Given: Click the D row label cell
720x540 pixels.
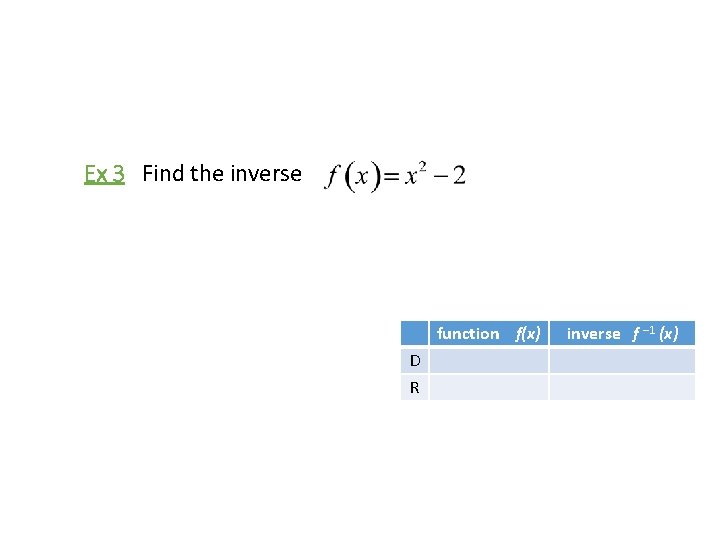Looking at the screenshot, I should (x=415, y=360).
